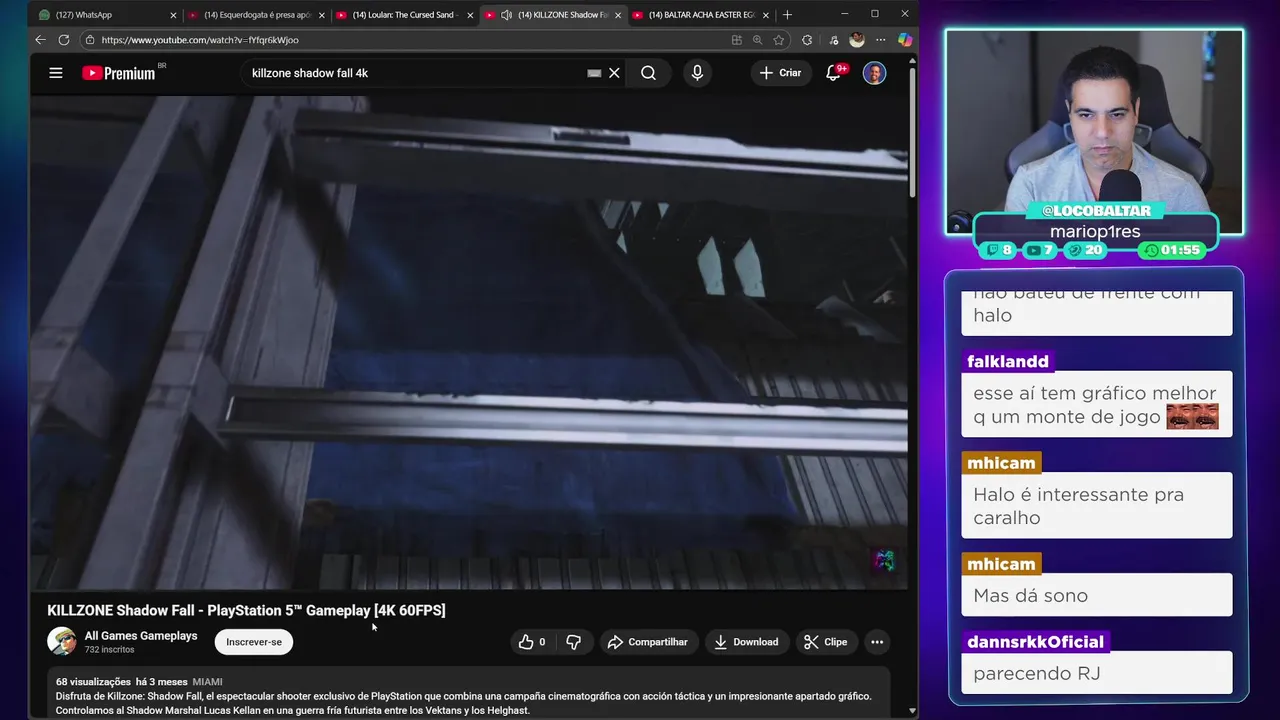Image resolution: width=1280 pixels, height=720 pixels.
Task: Click dannsrkkOficial username in chat
Action: coord(1035,642)
